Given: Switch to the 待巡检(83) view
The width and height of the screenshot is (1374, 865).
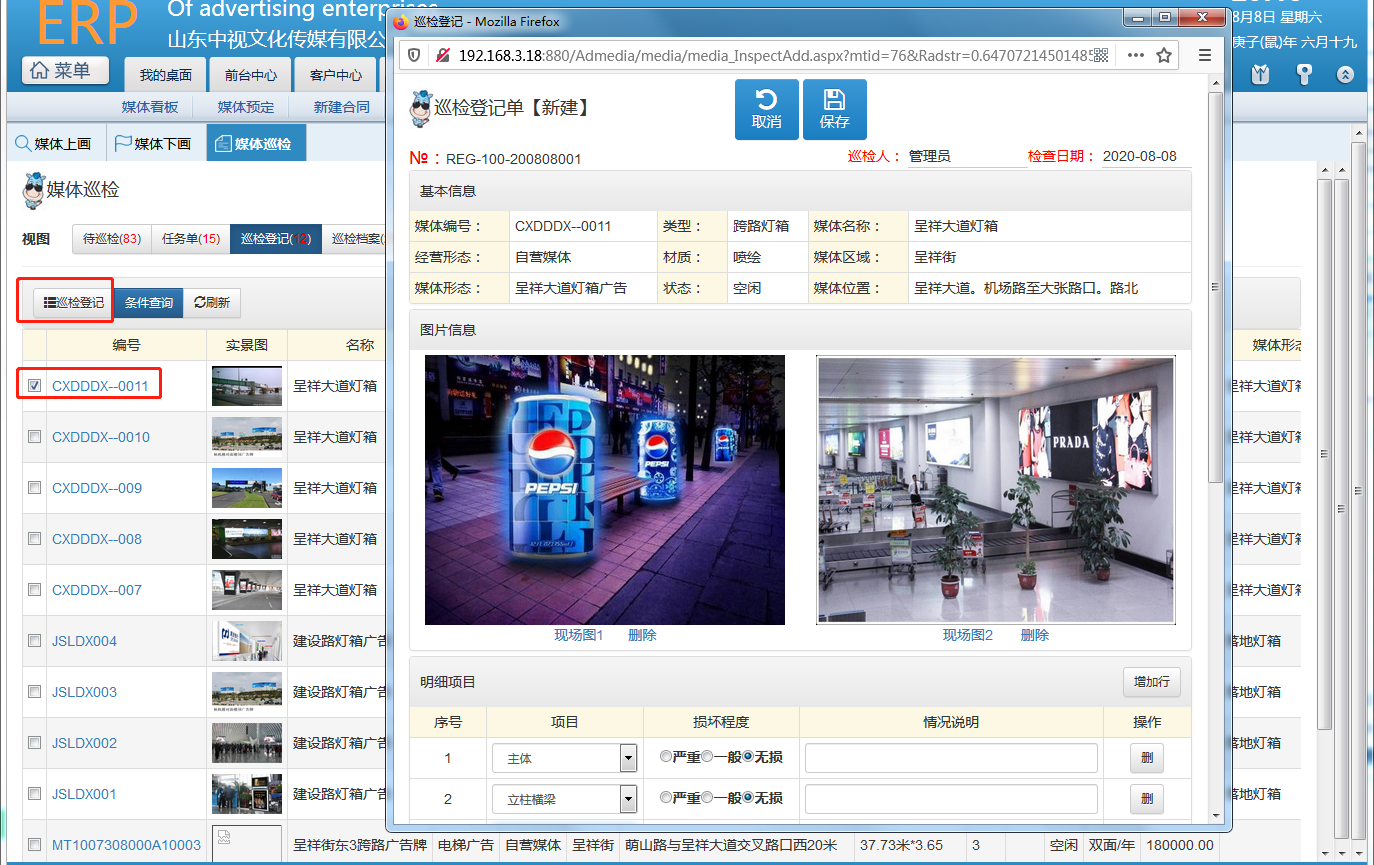Looking at the screenshot, I should 112,239.
